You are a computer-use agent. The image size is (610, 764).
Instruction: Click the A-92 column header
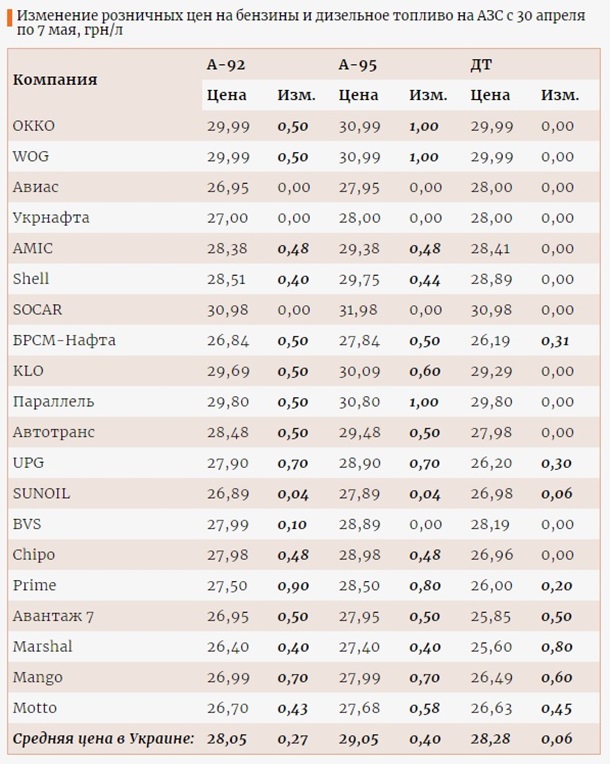tap(226, 65)
